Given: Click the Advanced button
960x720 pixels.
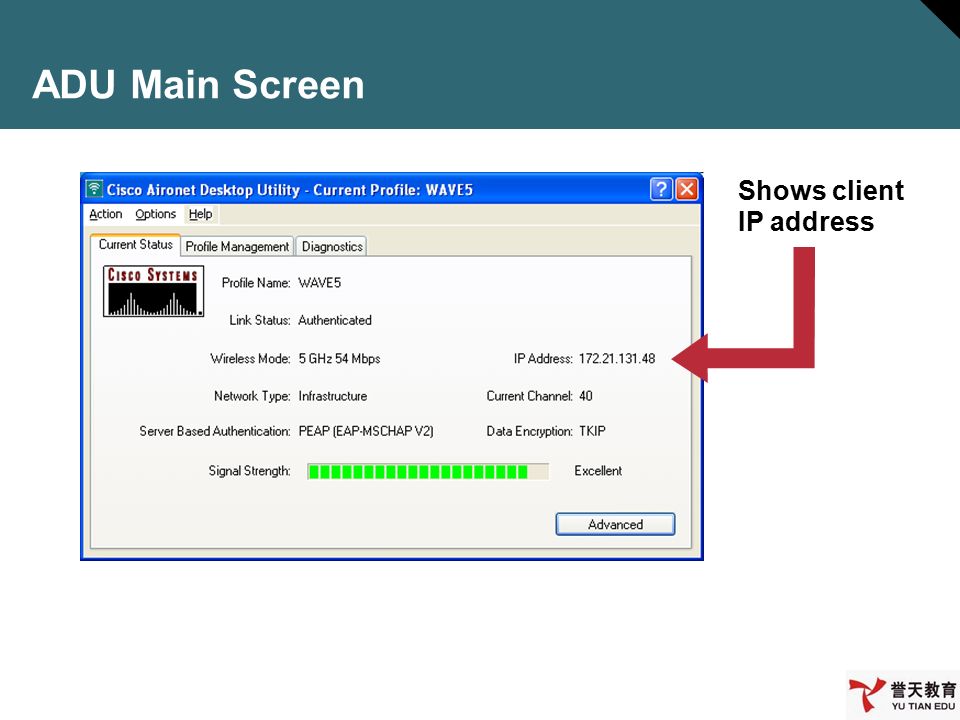Looking at the screenshot, I should pos(615,525).
